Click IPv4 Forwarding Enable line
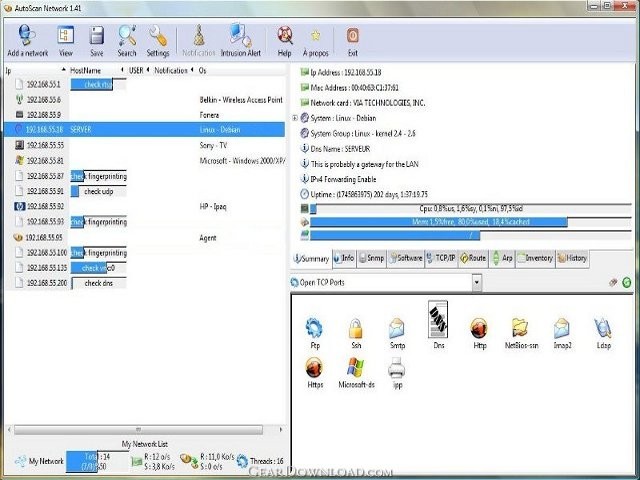 click(x=338, y=179)
